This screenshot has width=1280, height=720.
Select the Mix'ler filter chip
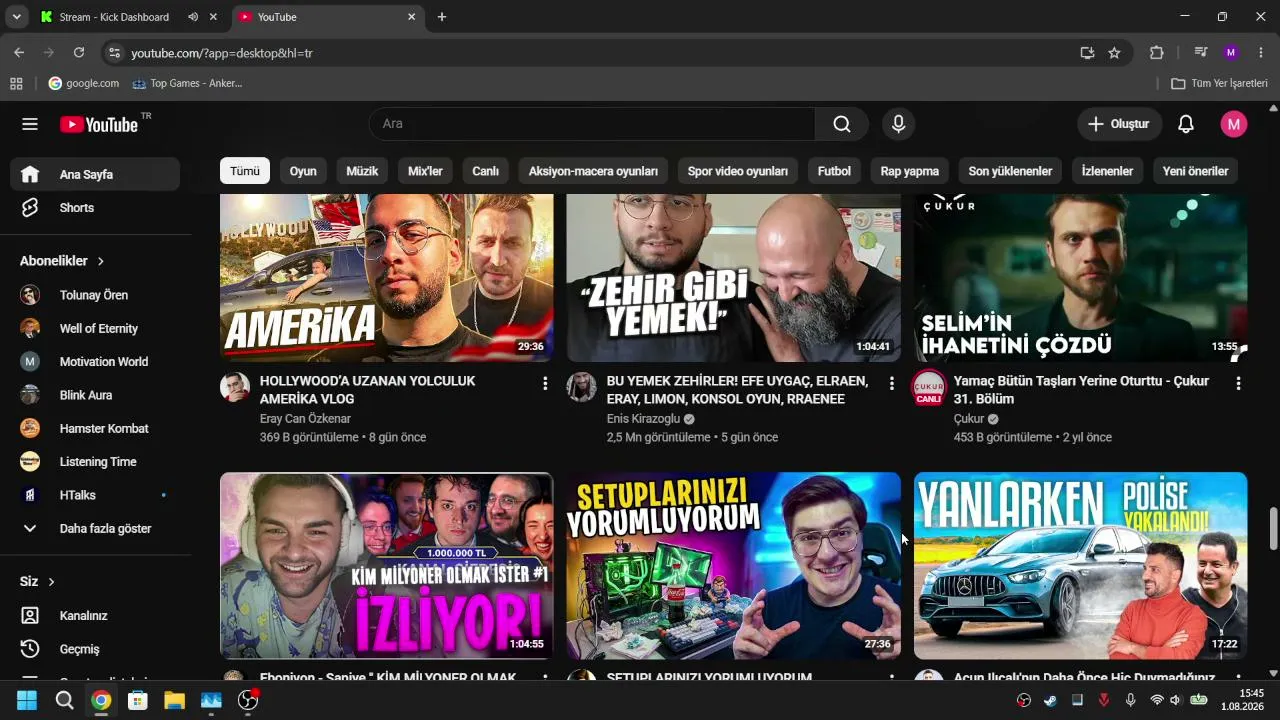point(425,171)
